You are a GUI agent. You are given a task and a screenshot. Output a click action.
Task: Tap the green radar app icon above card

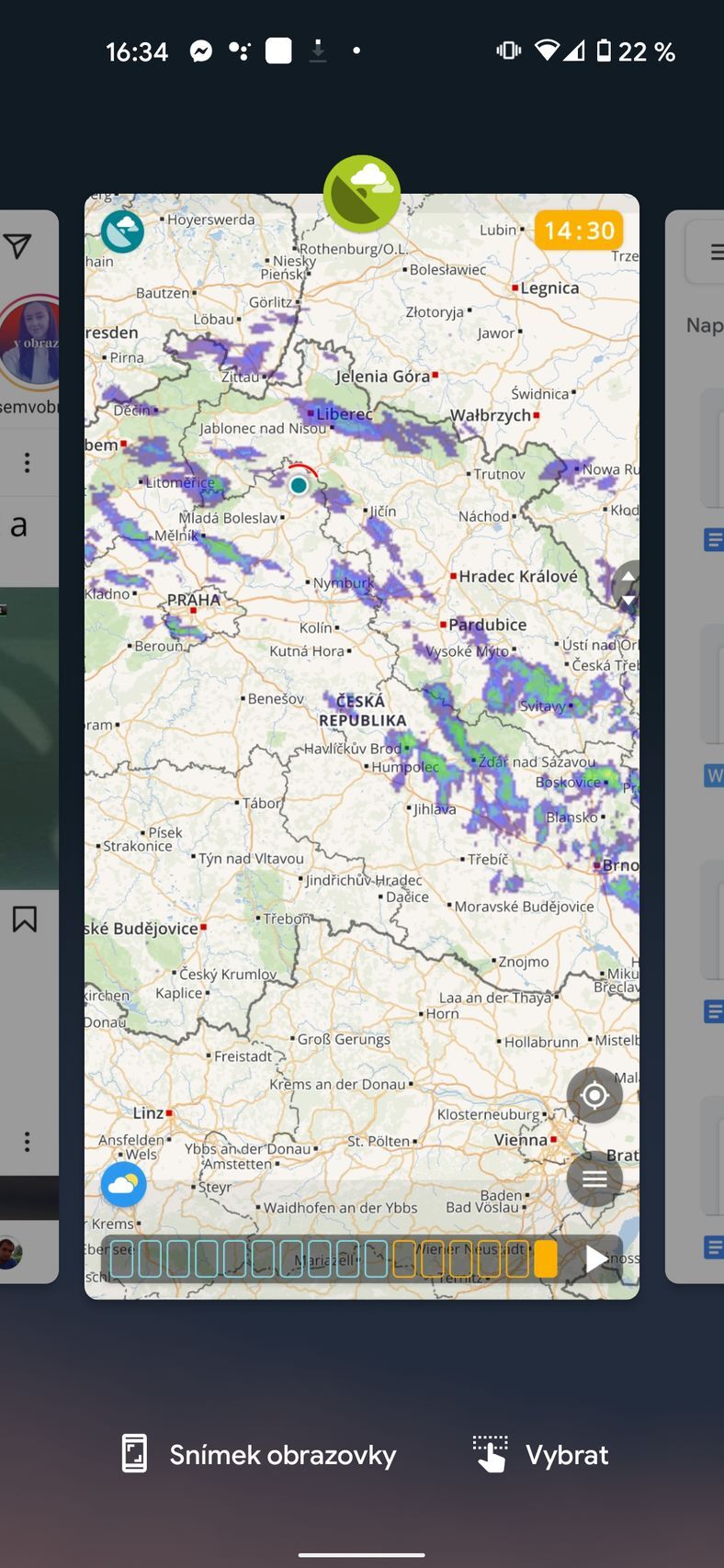click(x=362, y=194)
